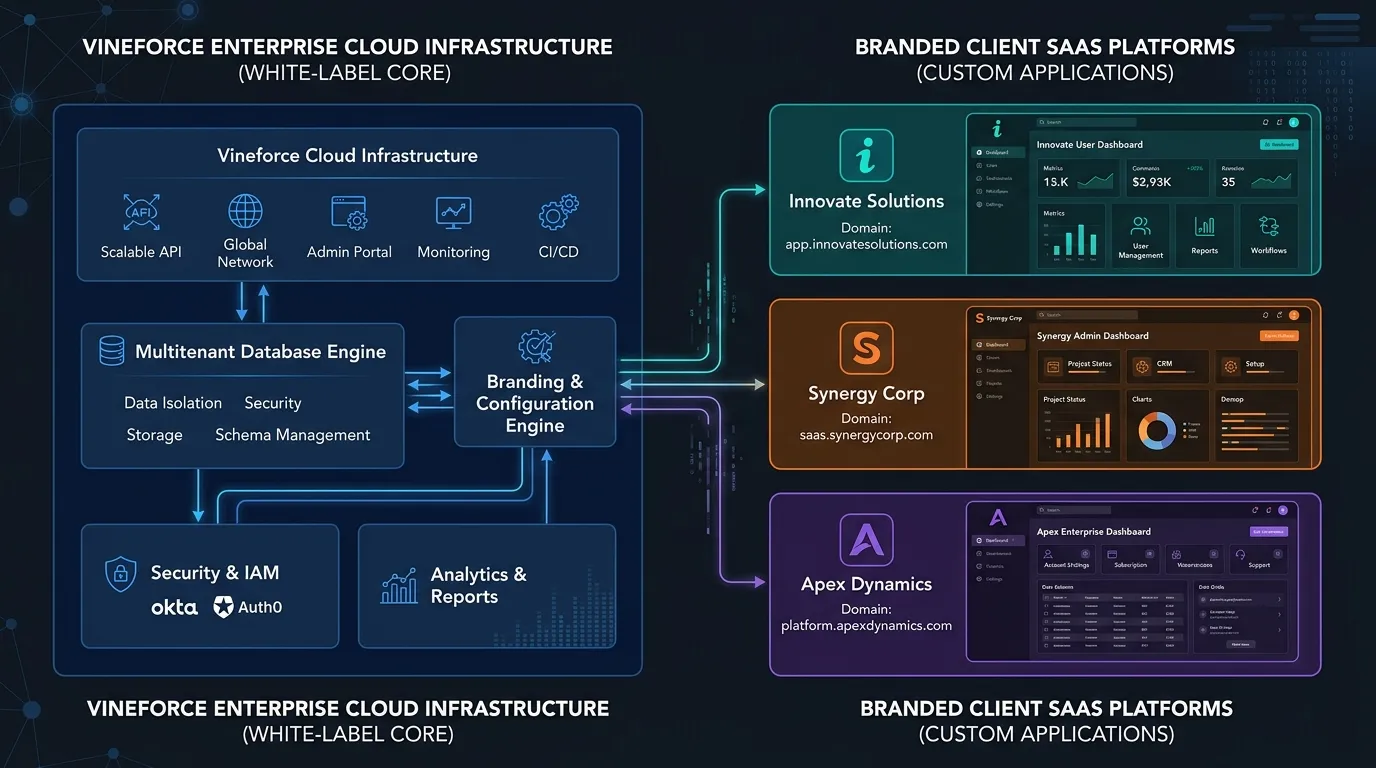The image size is (1376, 768).
Task: Click "platform.apexdynamics.com" domain text
Action: (x=866, y=626)
